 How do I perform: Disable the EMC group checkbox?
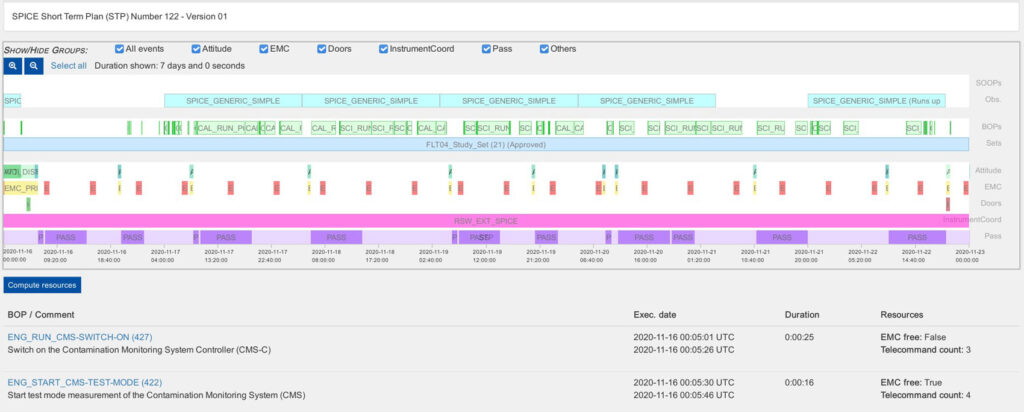(262, 48)
